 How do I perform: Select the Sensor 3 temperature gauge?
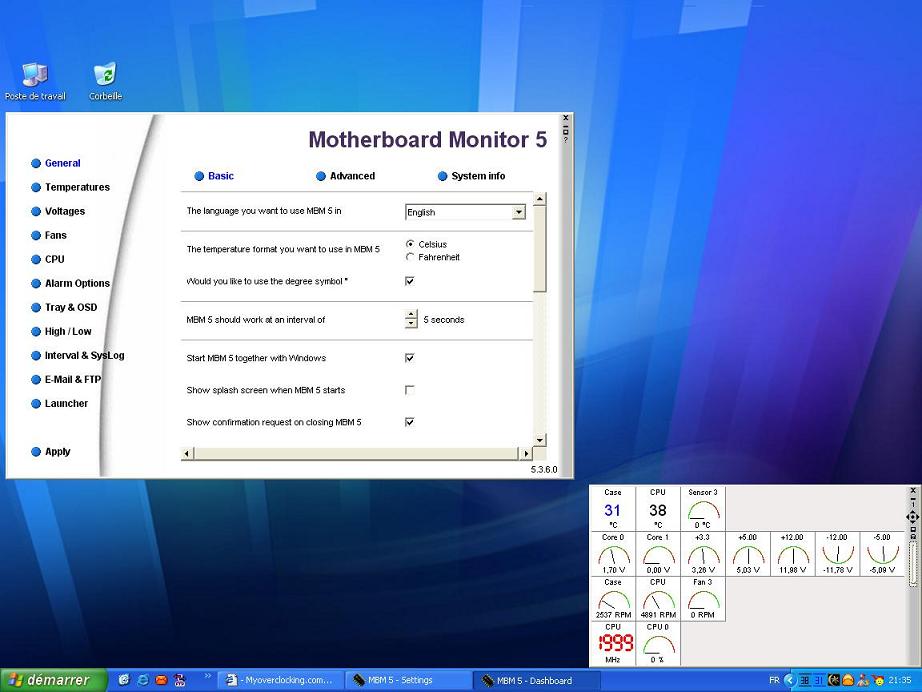coord(703,509)
